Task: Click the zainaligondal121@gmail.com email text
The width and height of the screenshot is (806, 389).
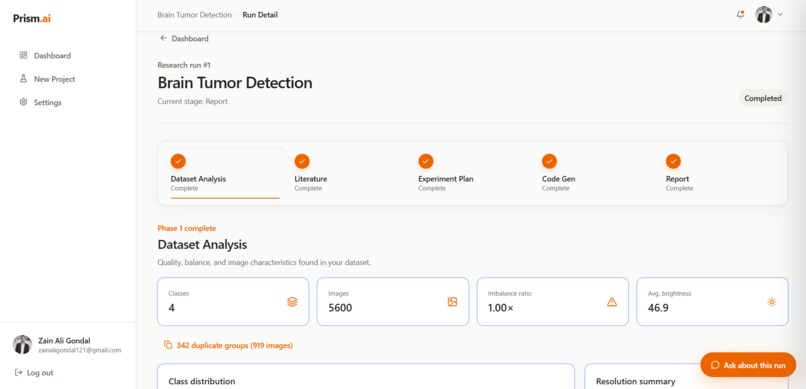Action: point(80,350)
